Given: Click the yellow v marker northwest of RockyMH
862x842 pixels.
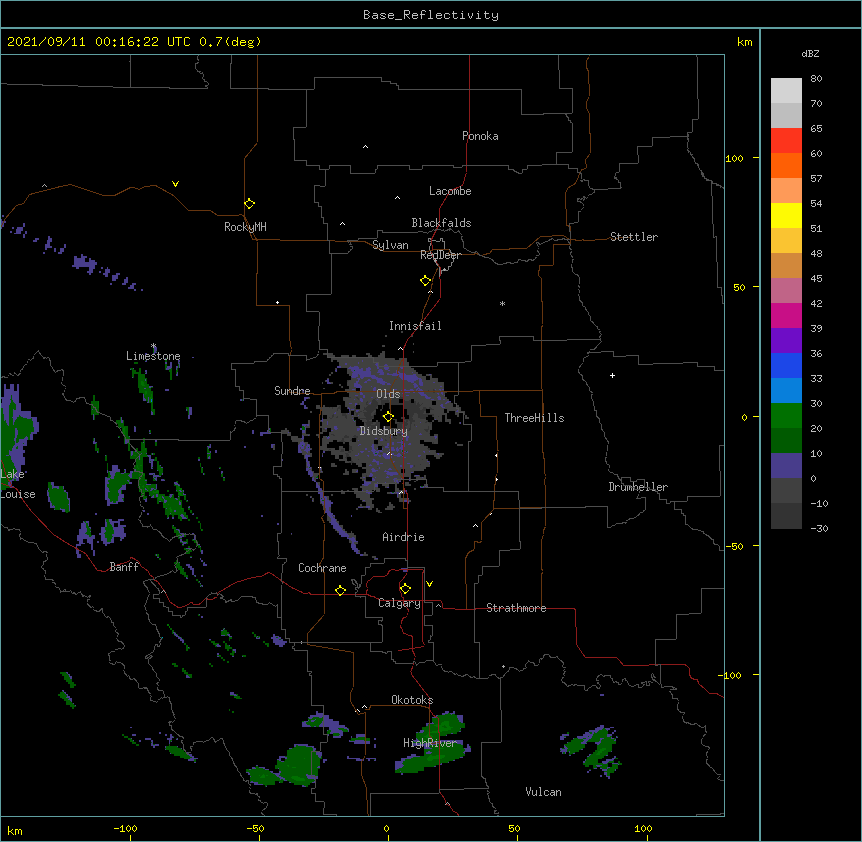Looking at the screenshot, I should (x=175, y=184).
